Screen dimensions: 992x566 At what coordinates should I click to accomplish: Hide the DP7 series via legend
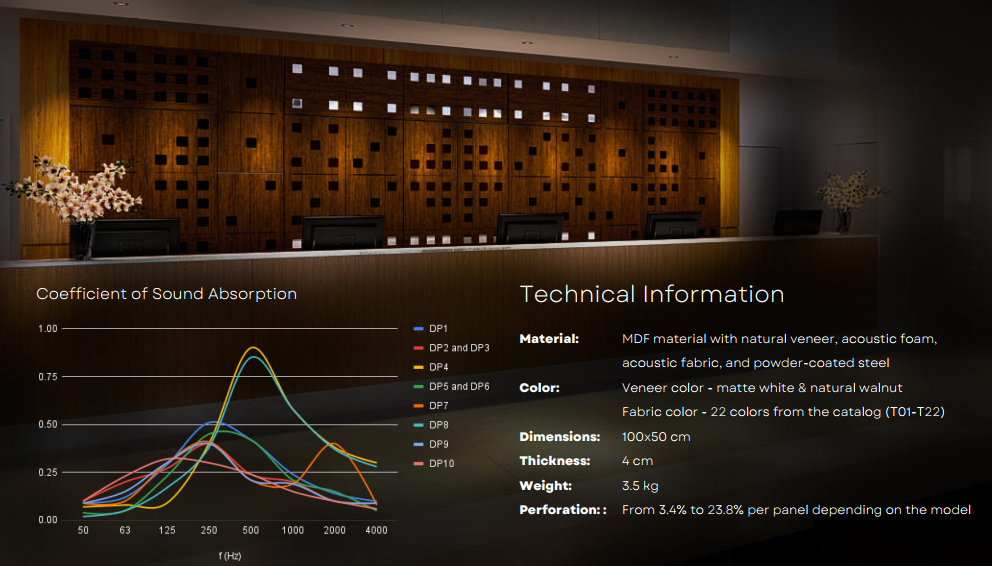click(439, 405)
